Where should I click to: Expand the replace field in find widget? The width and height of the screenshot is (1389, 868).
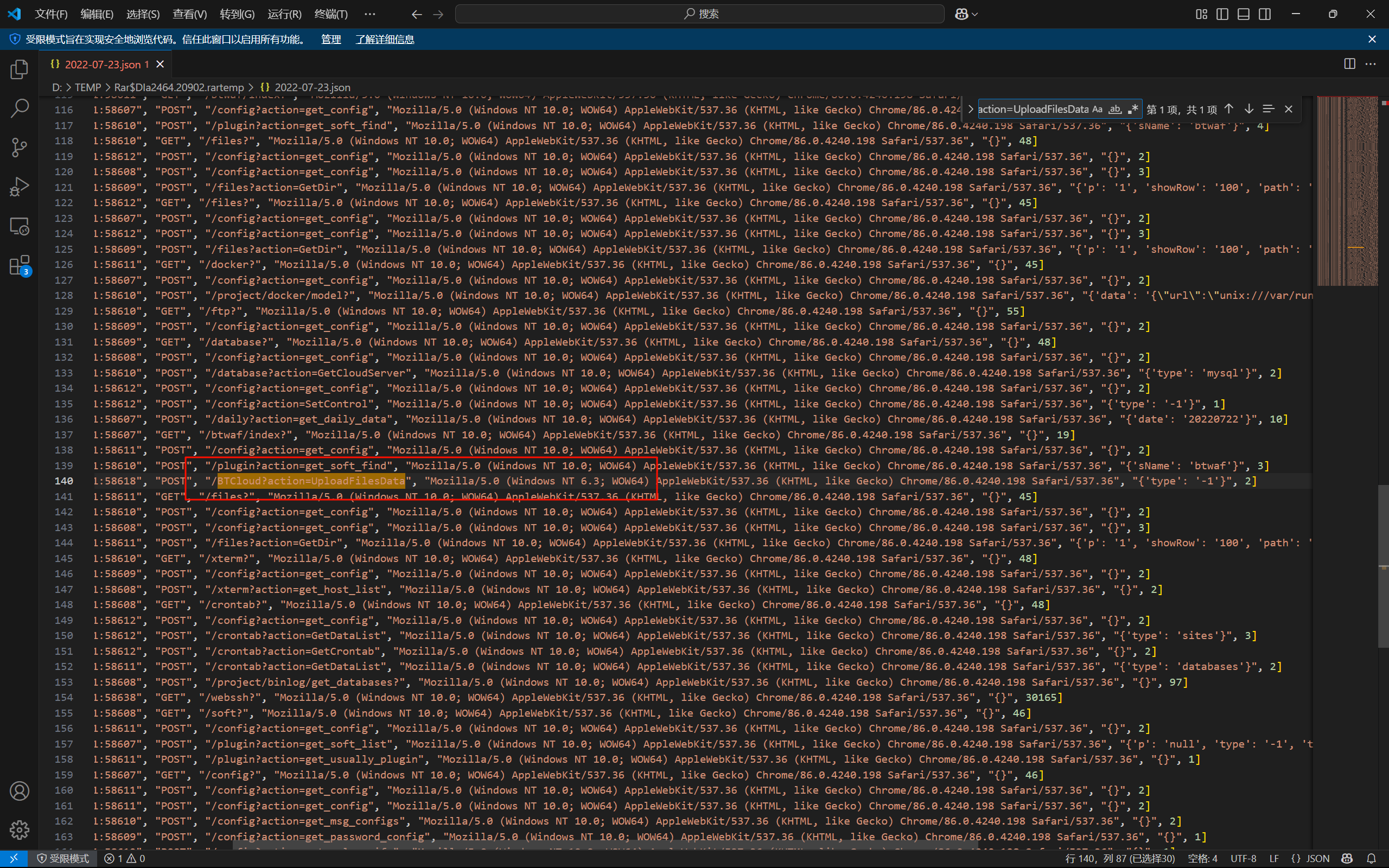click(x=971, y=109)
